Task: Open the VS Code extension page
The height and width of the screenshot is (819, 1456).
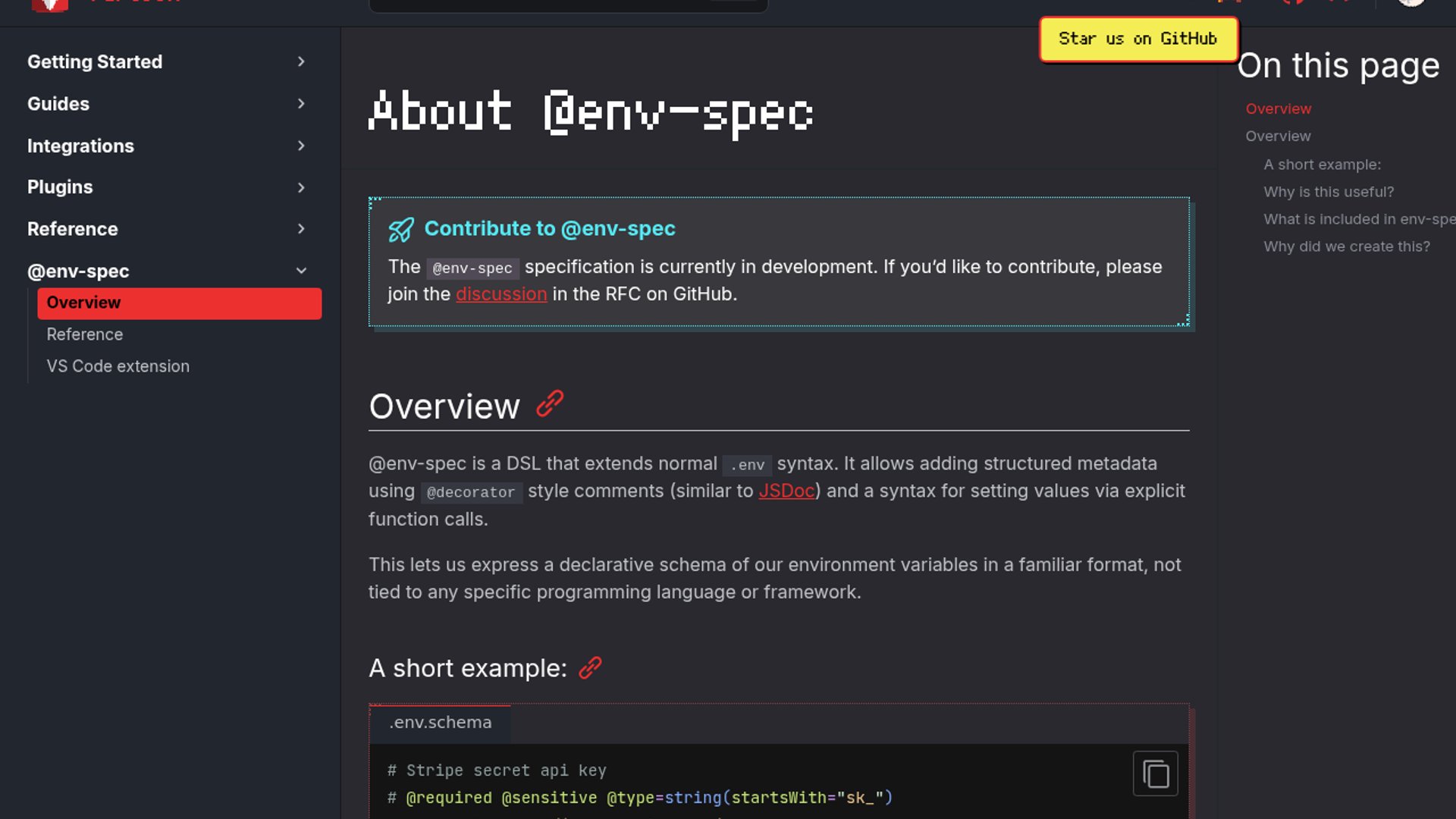Action: (x=118, y=366)
